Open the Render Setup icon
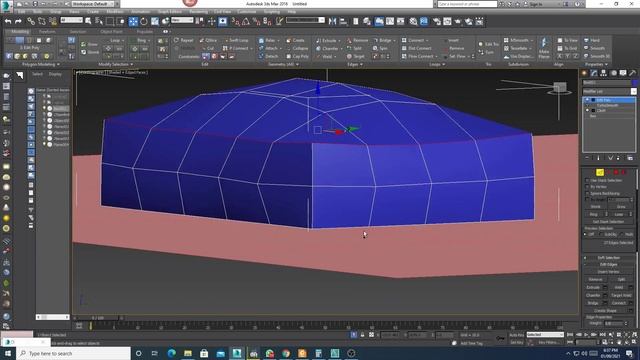 pyautogui.click(x=437, y=21)
